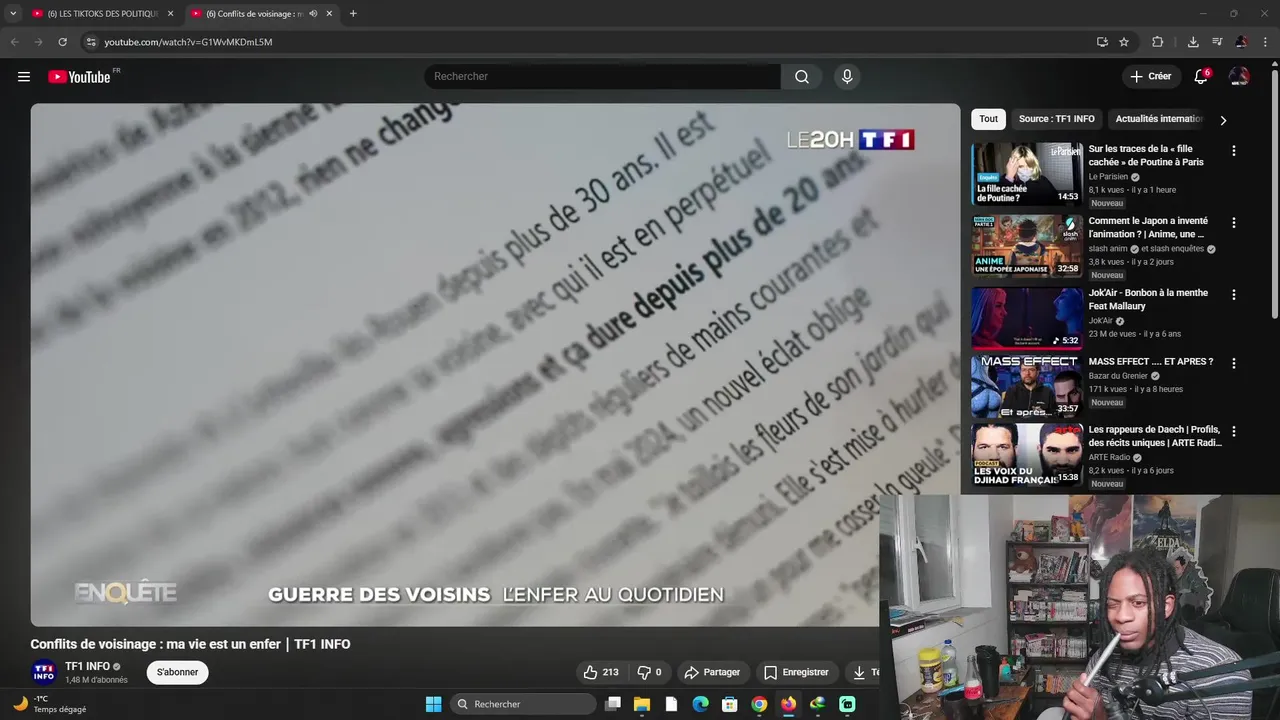Open Microsoft Store from taskbar
This screenshot has height=720, width=1280.
(730, 704)
